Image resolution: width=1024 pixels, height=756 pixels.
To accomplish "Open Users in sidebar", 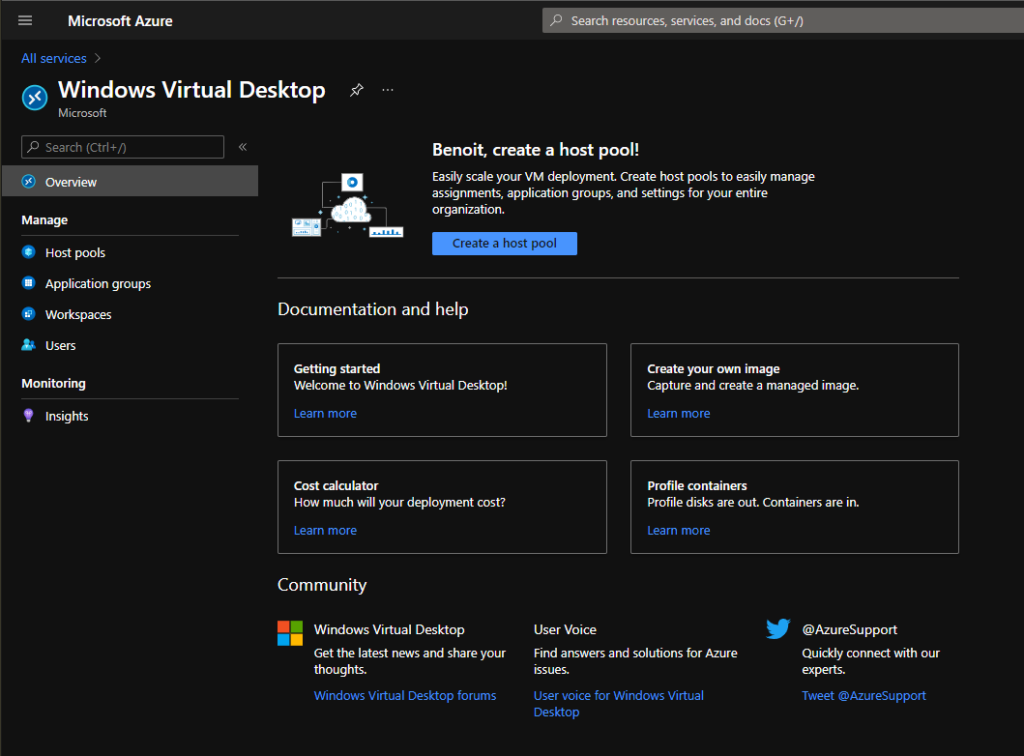I will tap(61, 345).
